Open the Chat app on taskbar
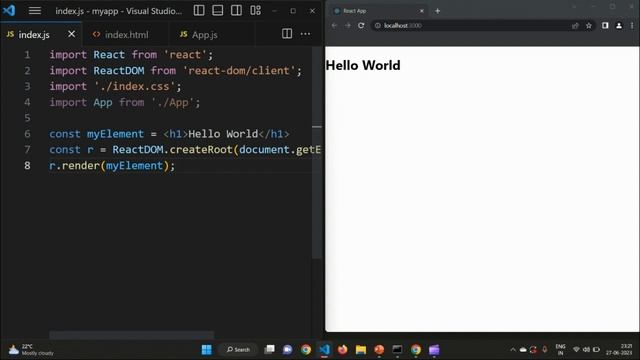Viewport: 640px width, 360px height. [x=287, y=350]
